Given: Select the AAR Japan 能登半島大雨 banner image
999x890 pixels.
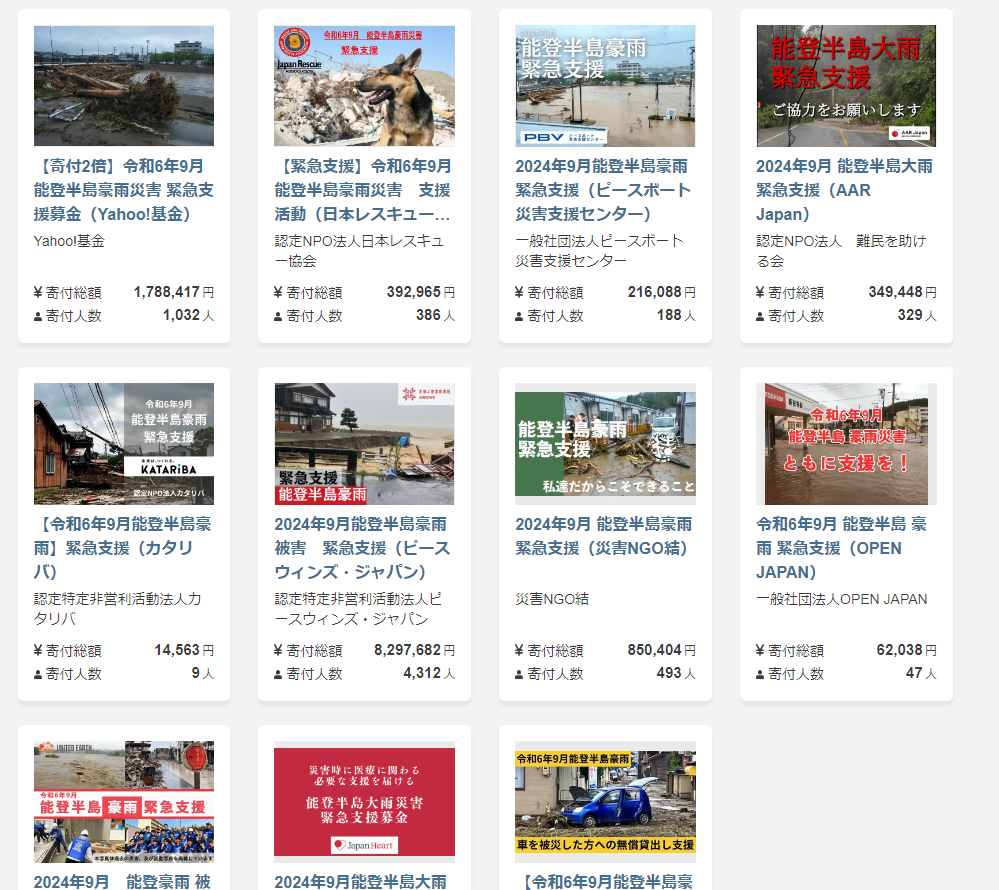Looking at the screenshot, I should click(x=846, y=86).
